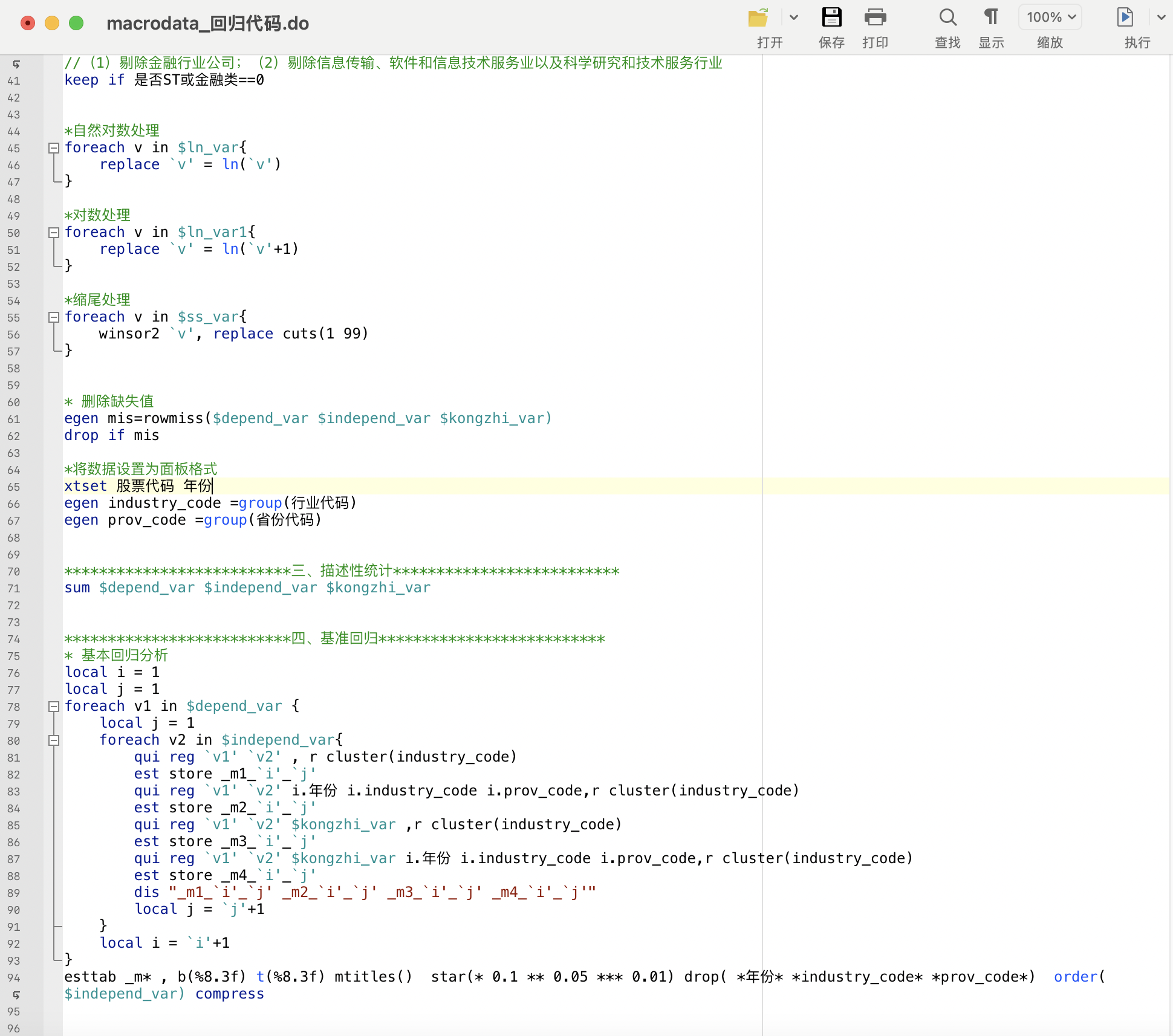Open the dropdown arrow beside Open
The image size is (1173, 1036).
pyautogui.click(x=794, y=18)
